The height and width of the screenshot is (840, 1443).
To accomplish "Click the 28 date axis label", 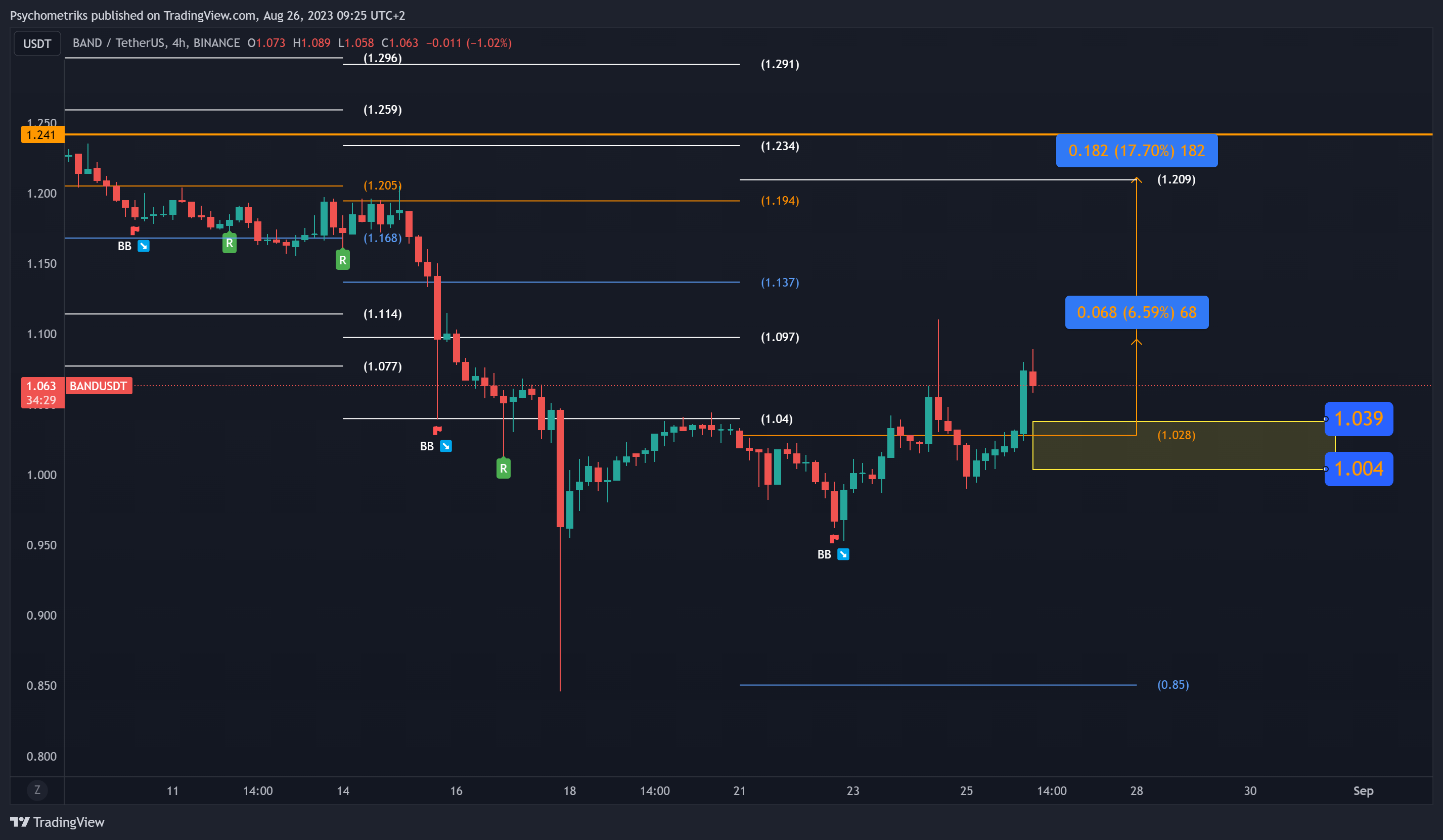I will (x=1137, y=791).
